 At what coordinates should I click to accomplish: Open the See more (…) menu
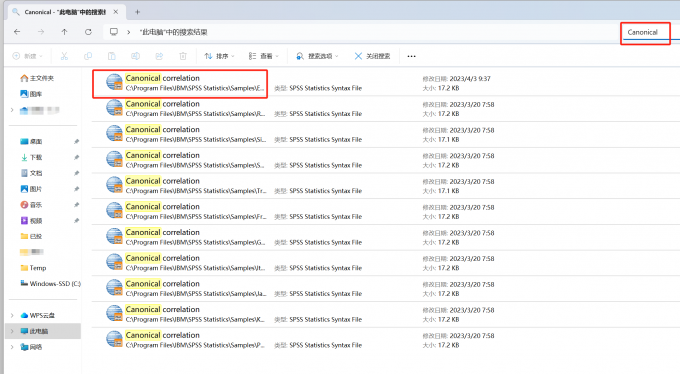coord(412,56)
